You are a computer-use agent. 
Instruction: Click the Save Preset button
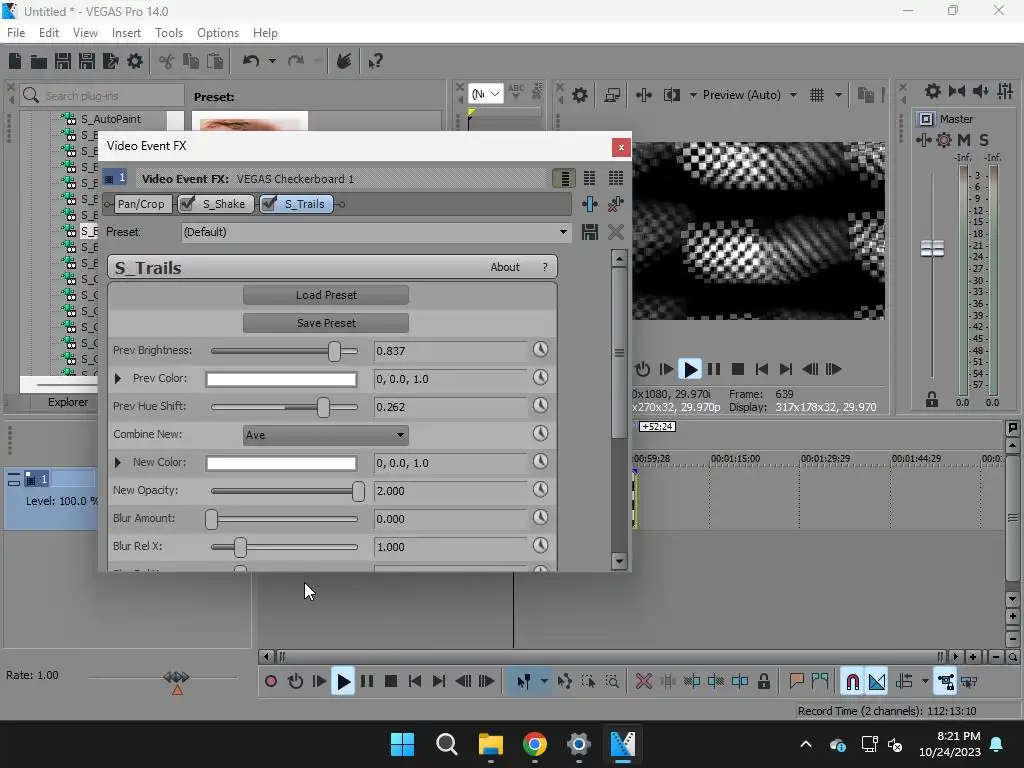tap(326, 323)
